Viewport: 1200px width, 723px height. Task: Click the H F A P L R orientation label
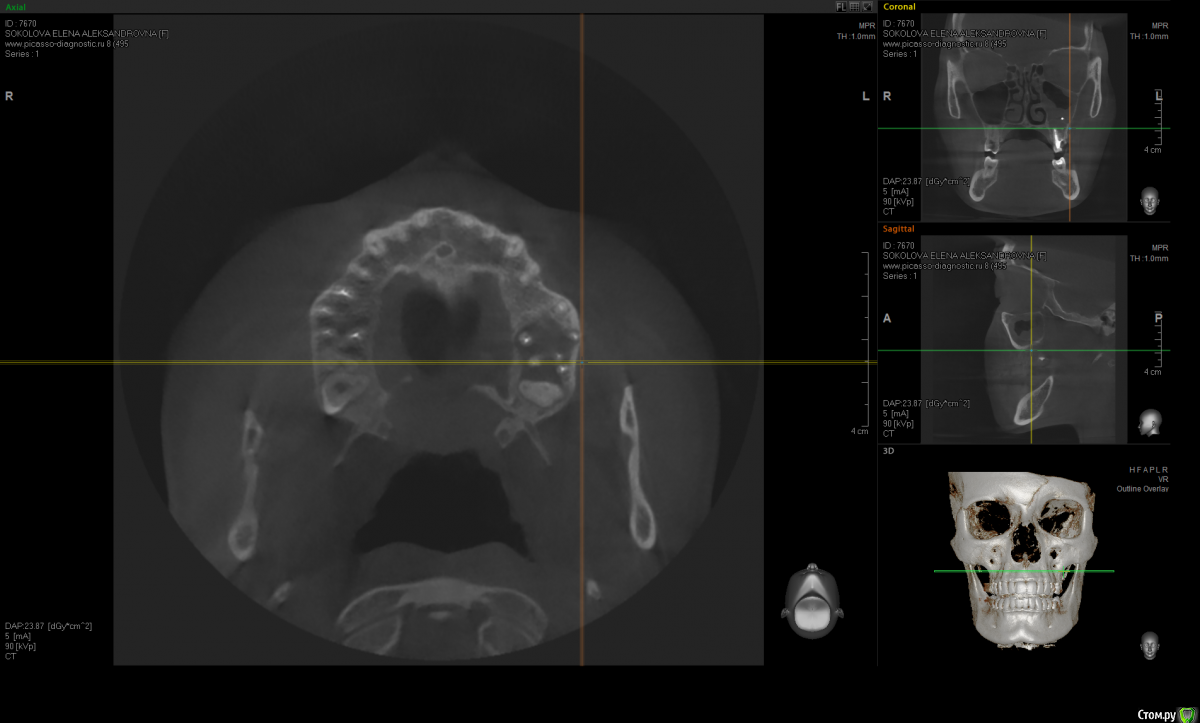pyautogui.click(x=1148, y=469)
